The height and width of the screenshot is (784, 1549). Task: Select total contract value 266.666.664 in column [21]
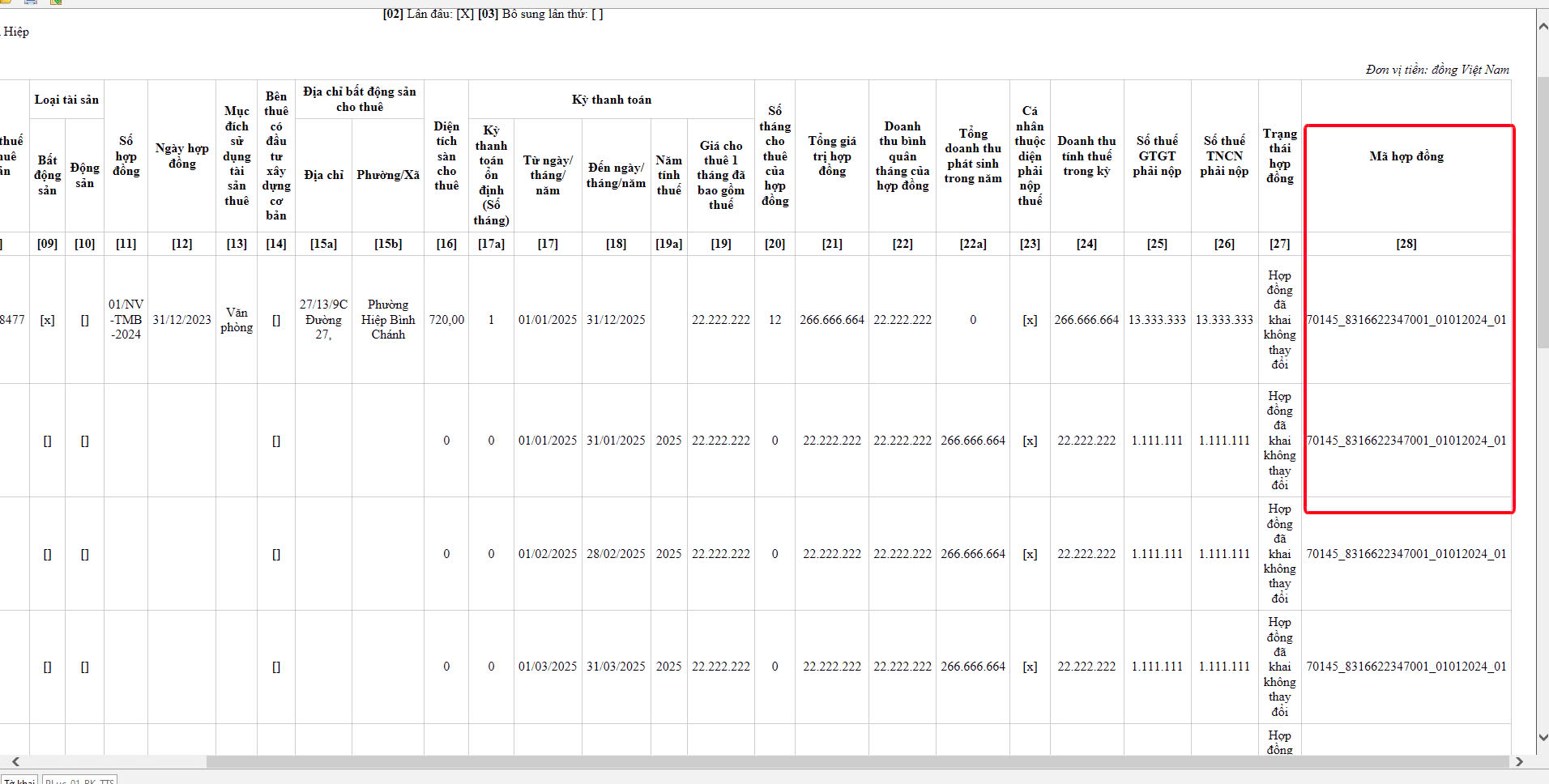(x=832, y=320)
